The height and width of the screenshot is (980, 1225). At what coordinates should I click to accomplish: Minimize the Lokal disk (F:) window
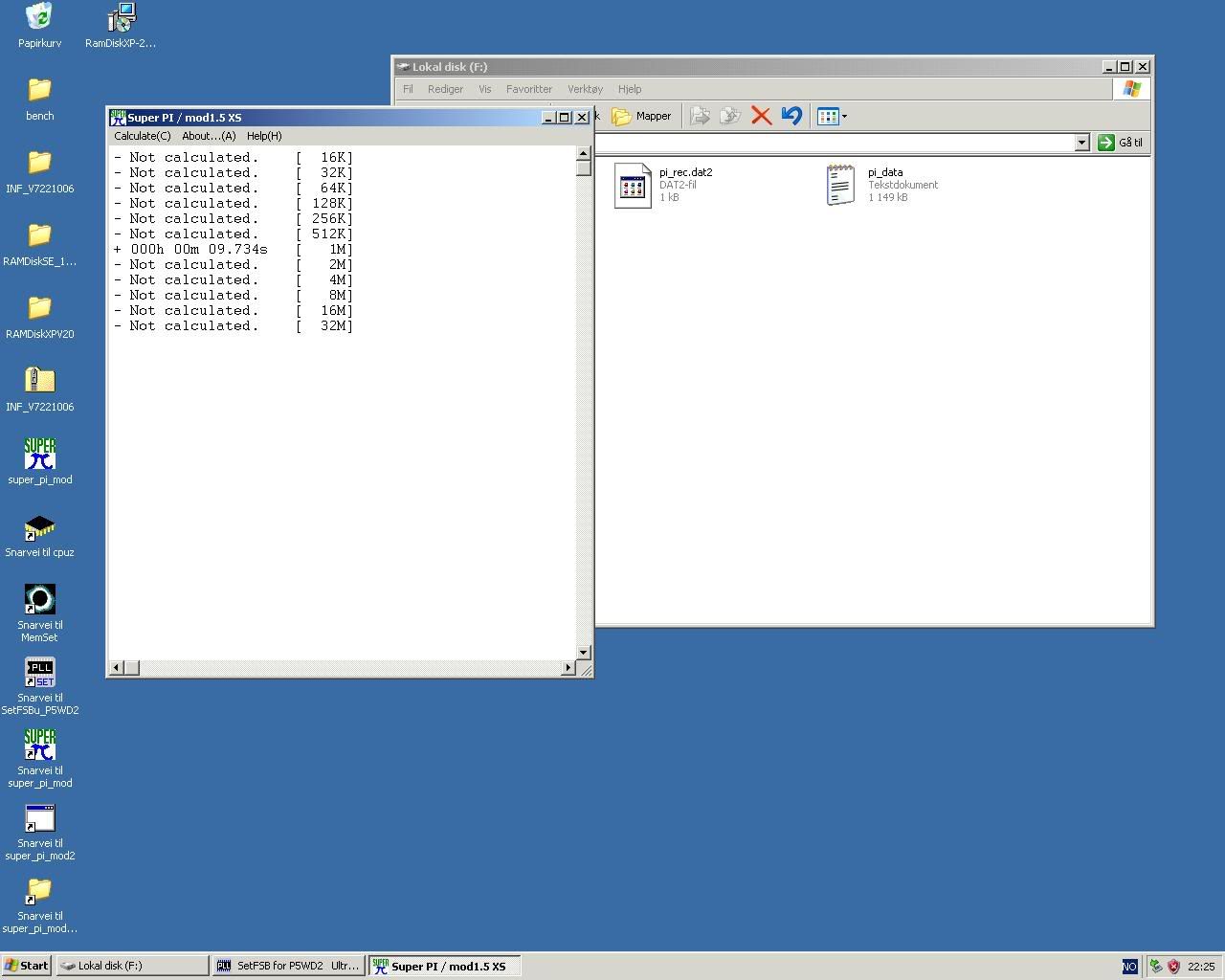1109,67
